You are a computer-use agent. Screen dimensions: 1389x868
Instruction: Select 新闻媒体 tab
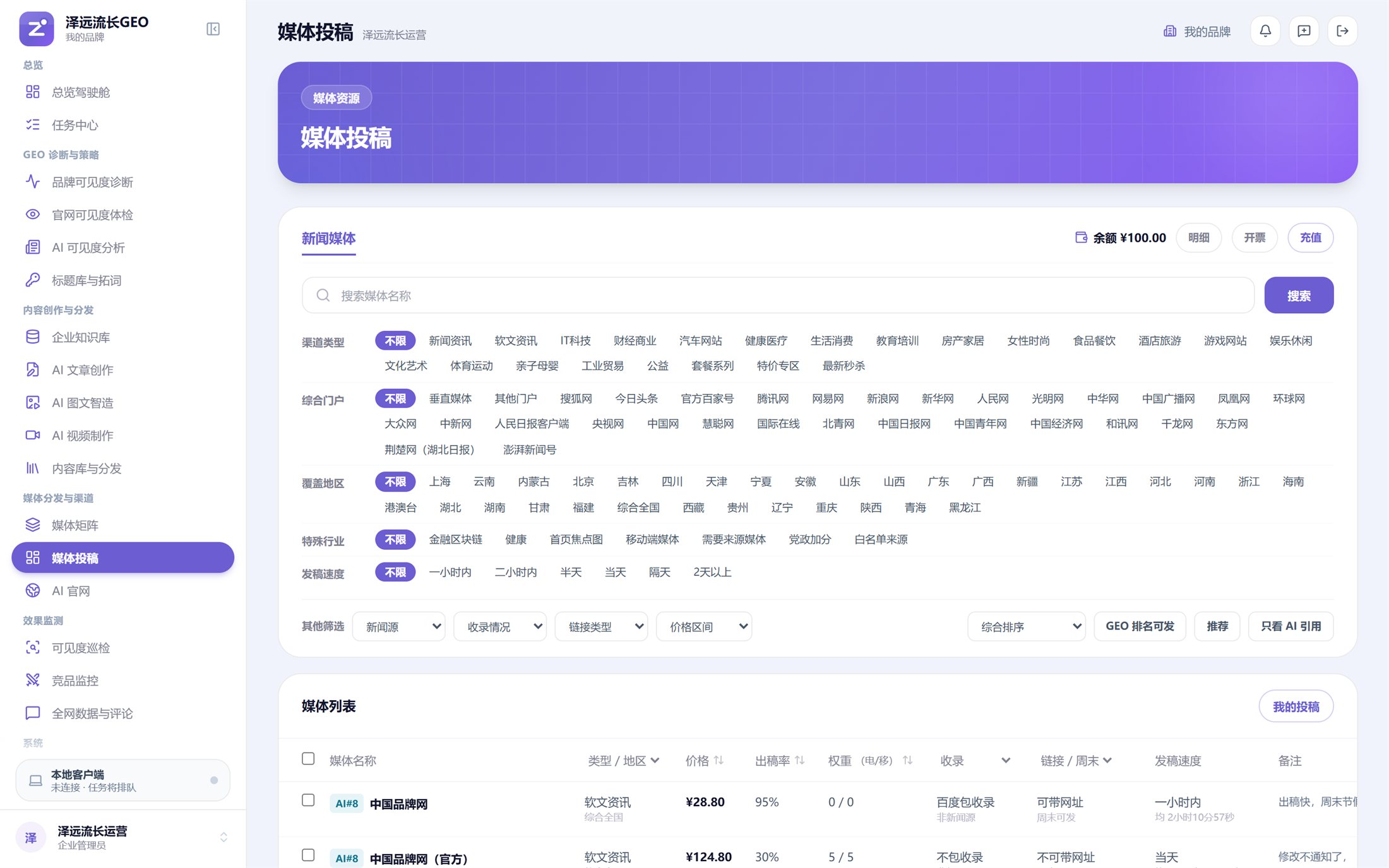(x=328, y=238)
